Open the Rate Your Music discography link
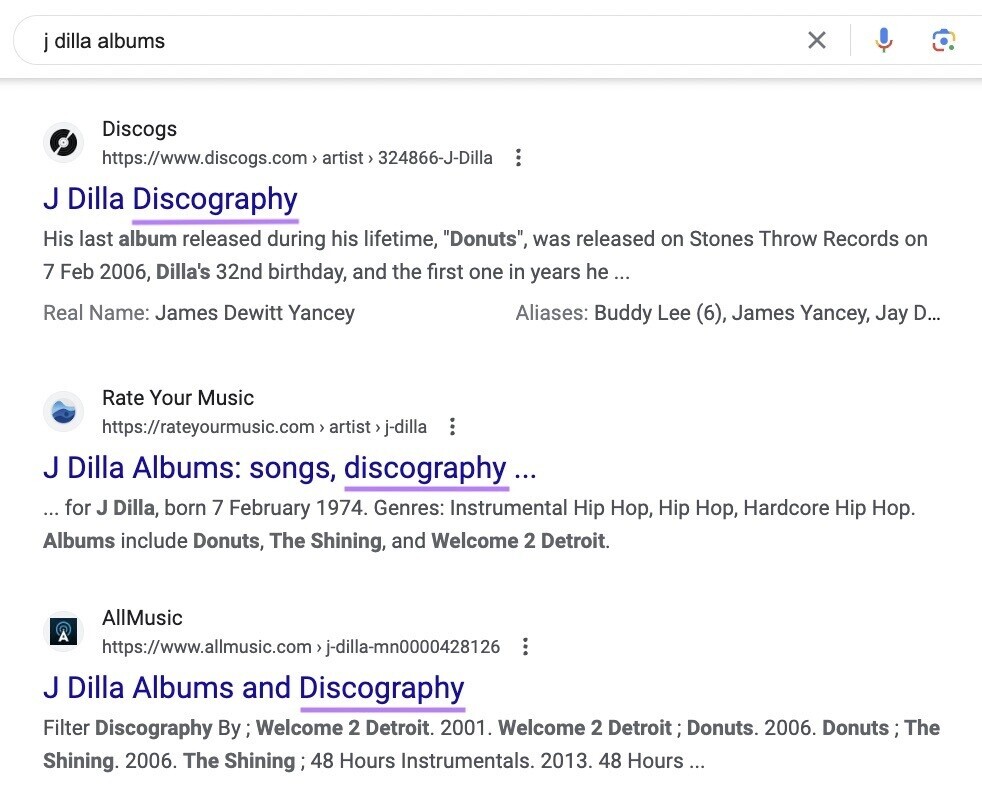Screen dimensions: 982x800 (x=289, y=467)
